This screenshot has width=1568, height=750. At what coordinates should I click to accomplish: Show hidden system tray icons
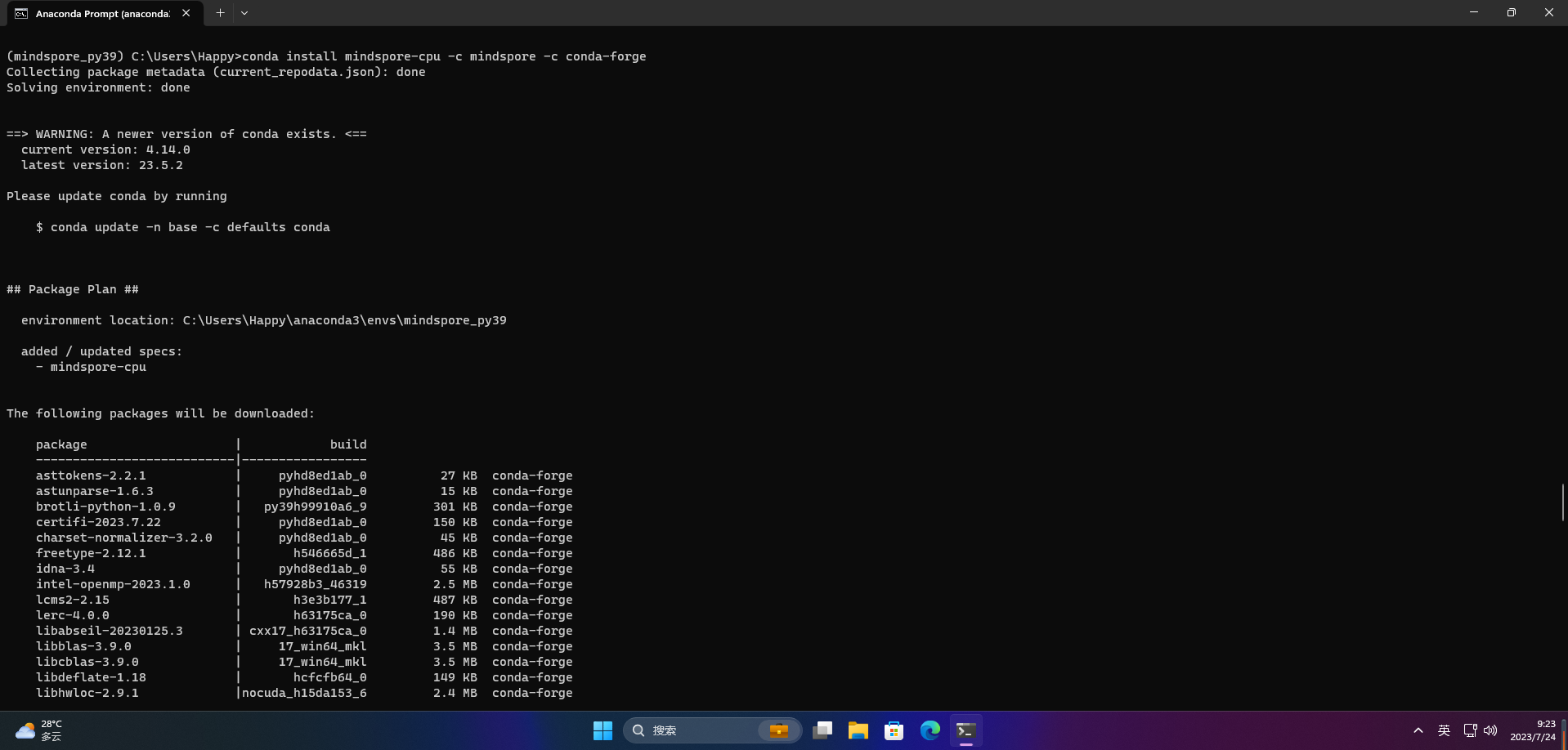pyautogui.click(x=1418, y=730)
